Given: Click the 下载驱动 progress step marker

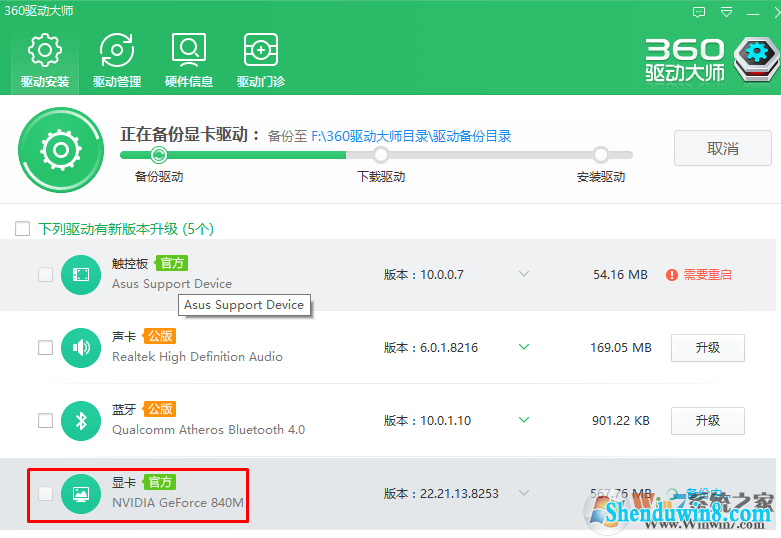Looking at the screenshot, I should click(x=381, y=155).
